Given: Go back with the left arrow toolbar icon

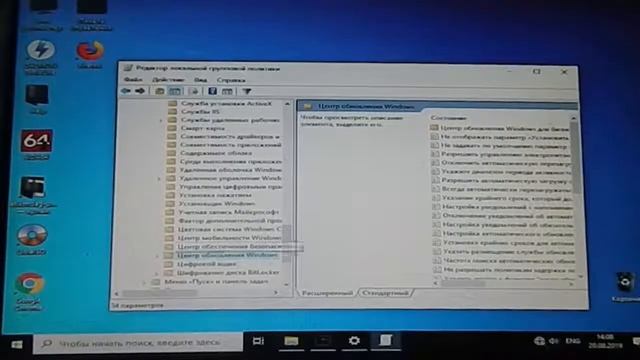Looking at the screenshot, I should [x=126, y=91].
